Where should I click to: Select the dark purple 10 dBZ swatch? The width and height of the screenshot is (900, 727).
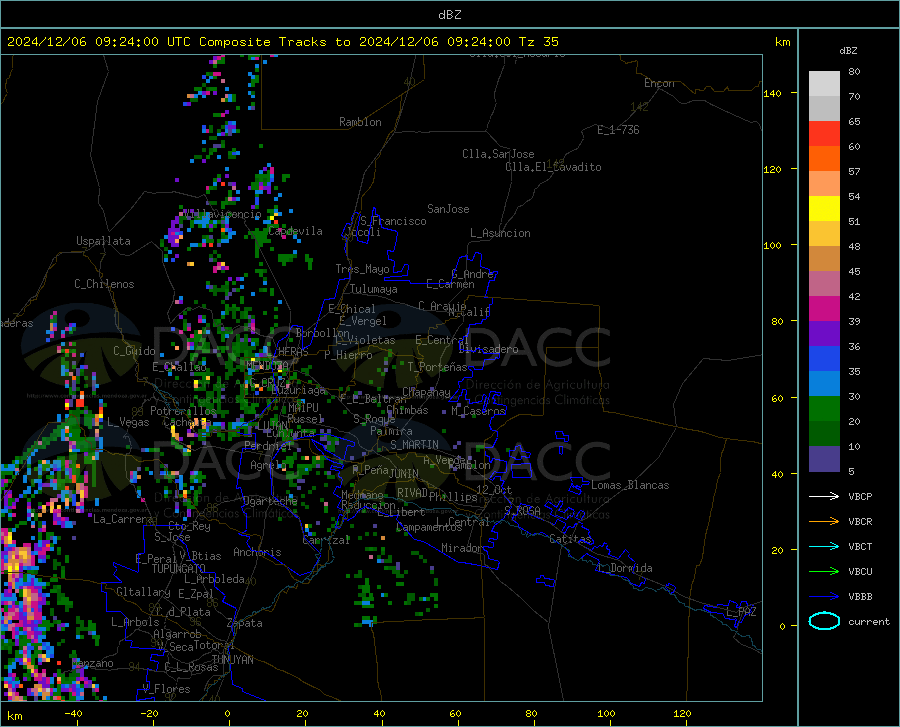824,458
